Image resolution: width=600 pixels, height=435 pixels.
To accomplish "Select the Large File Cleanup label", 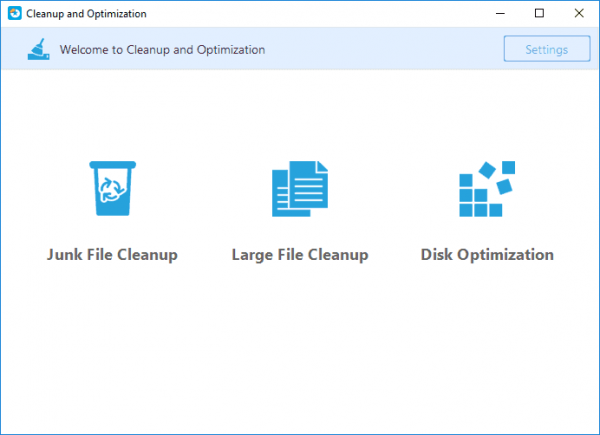I will pos(299,255).
